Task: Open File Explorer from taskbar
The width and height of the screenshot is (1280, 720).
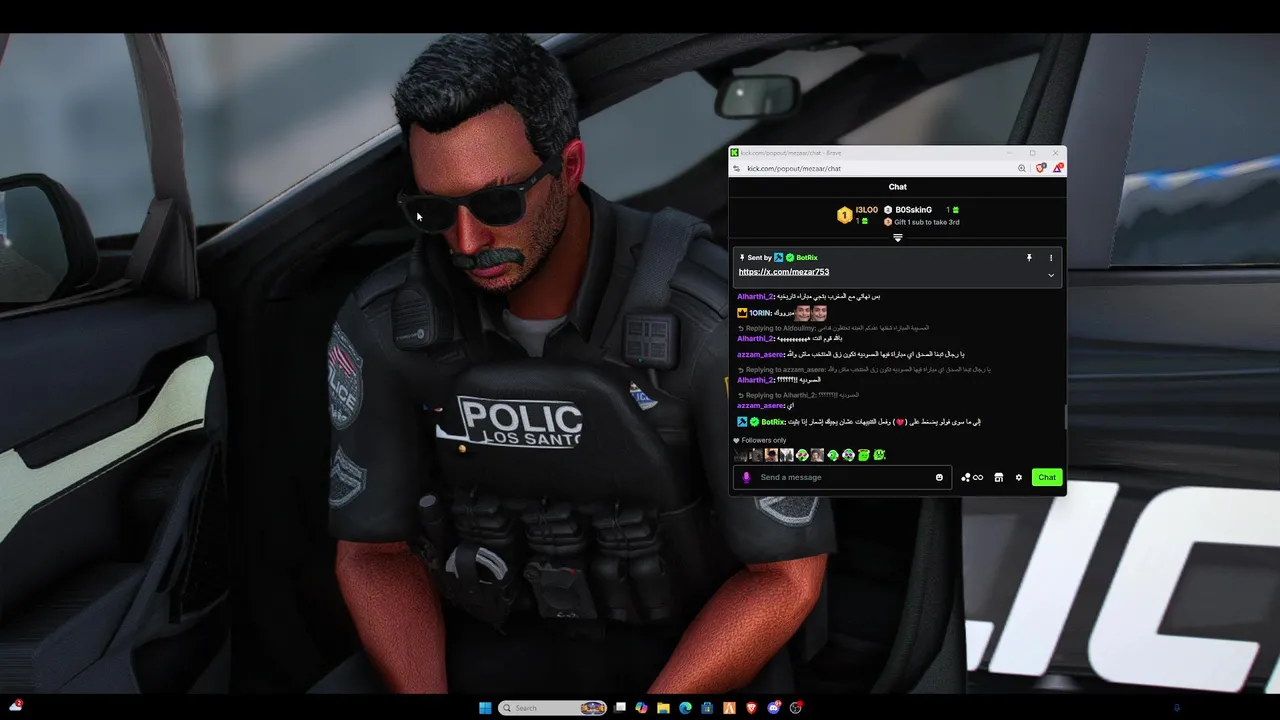Action: click(663, 708)
